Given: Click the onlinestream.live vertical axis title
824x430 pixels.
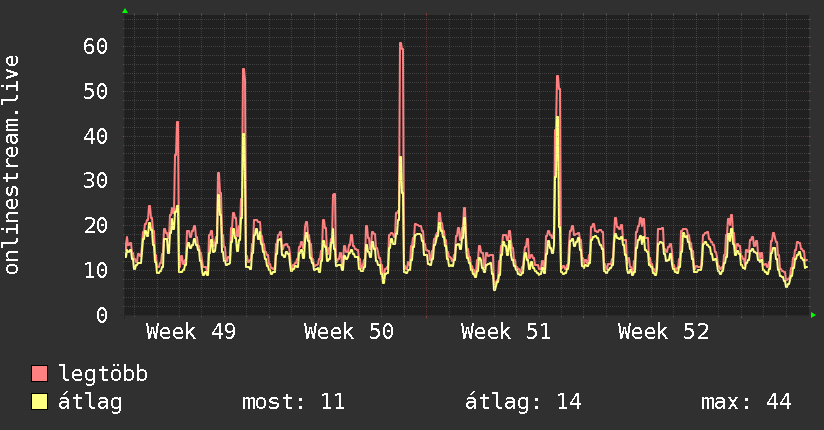Looking at the screenshot, I should (12, 165).
